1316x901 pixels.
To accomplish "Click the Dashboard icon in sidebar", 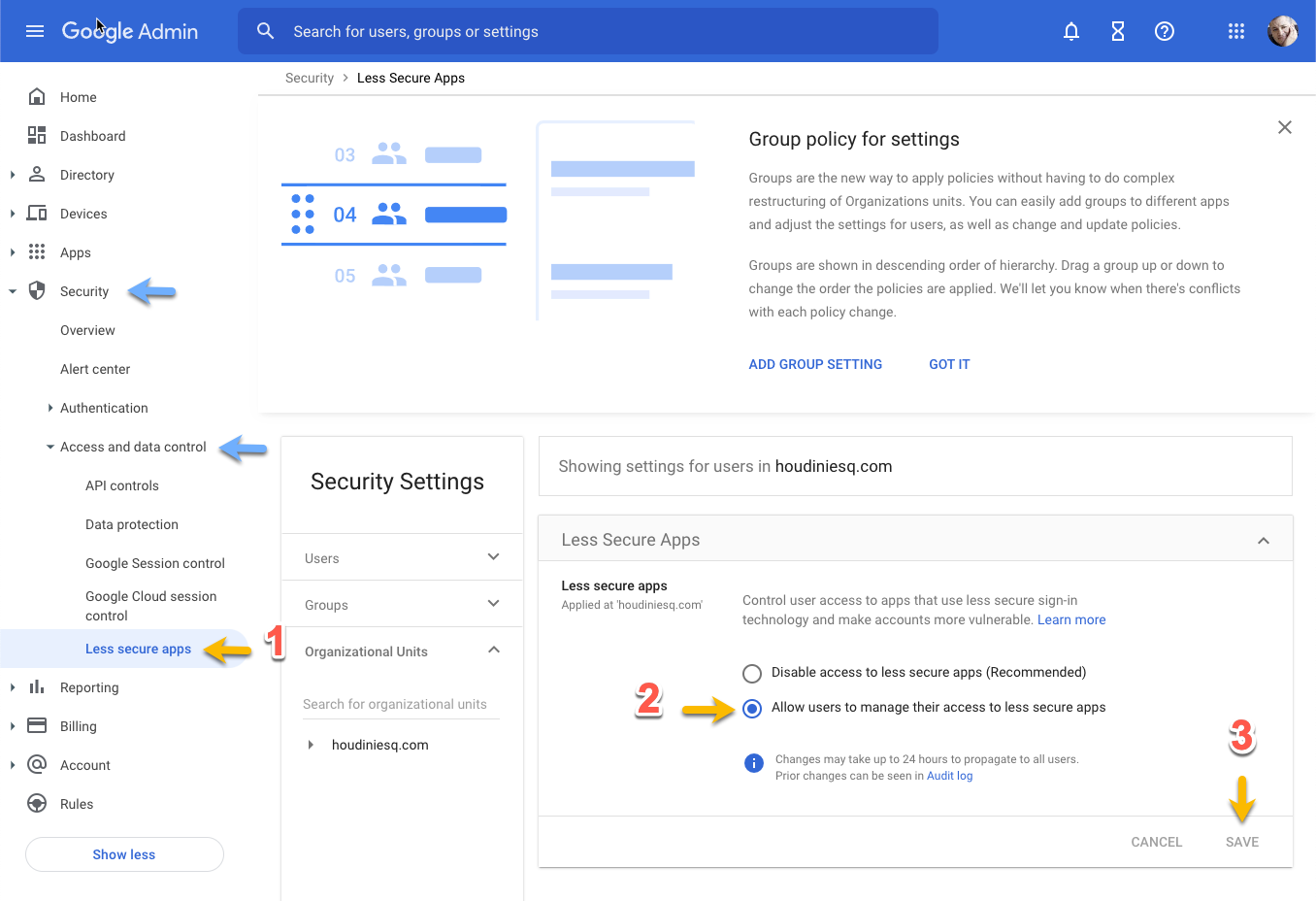I will (37, 136).
